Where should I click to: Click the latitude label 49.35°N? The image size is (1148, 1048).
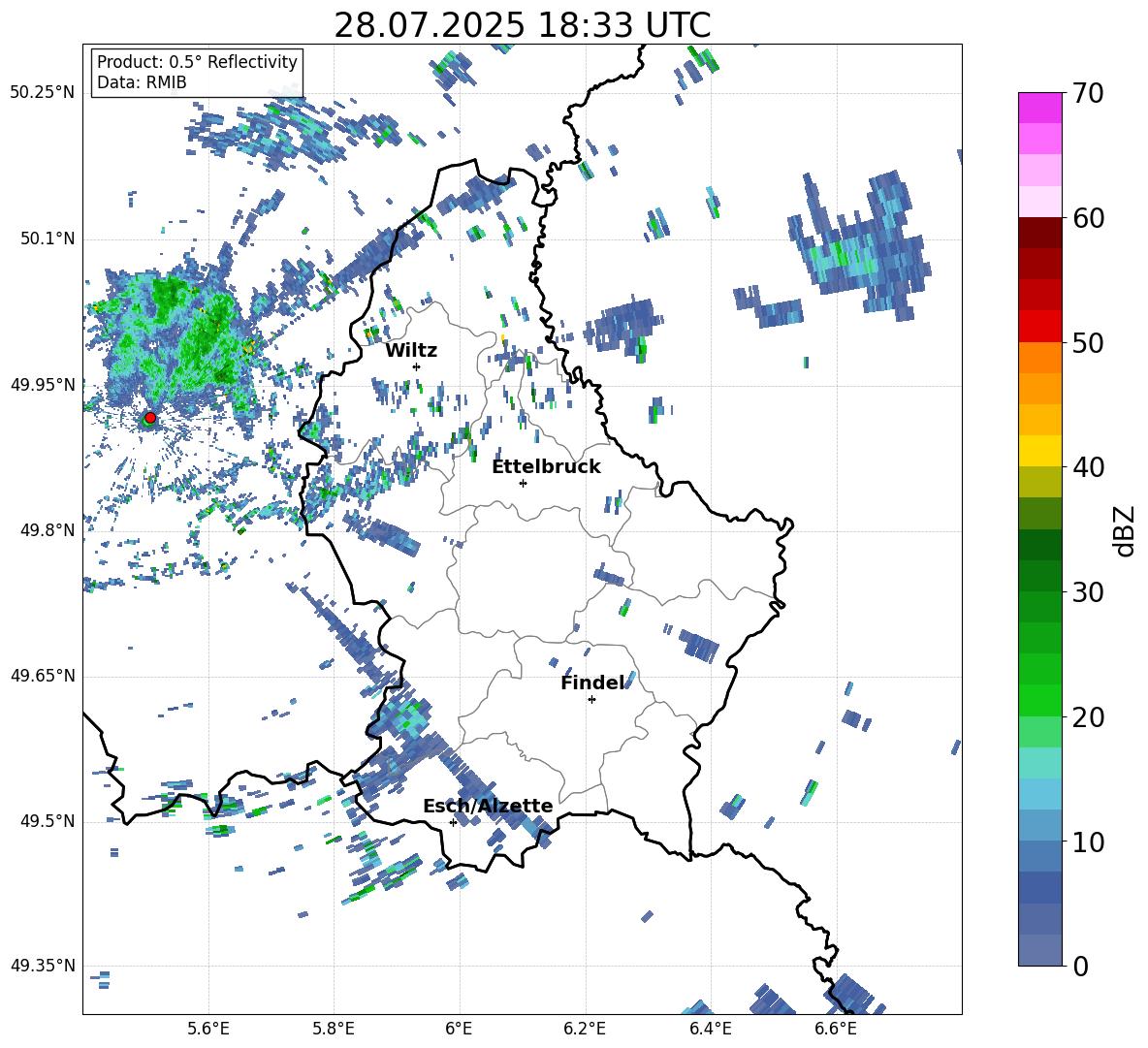tap(43, 966)
